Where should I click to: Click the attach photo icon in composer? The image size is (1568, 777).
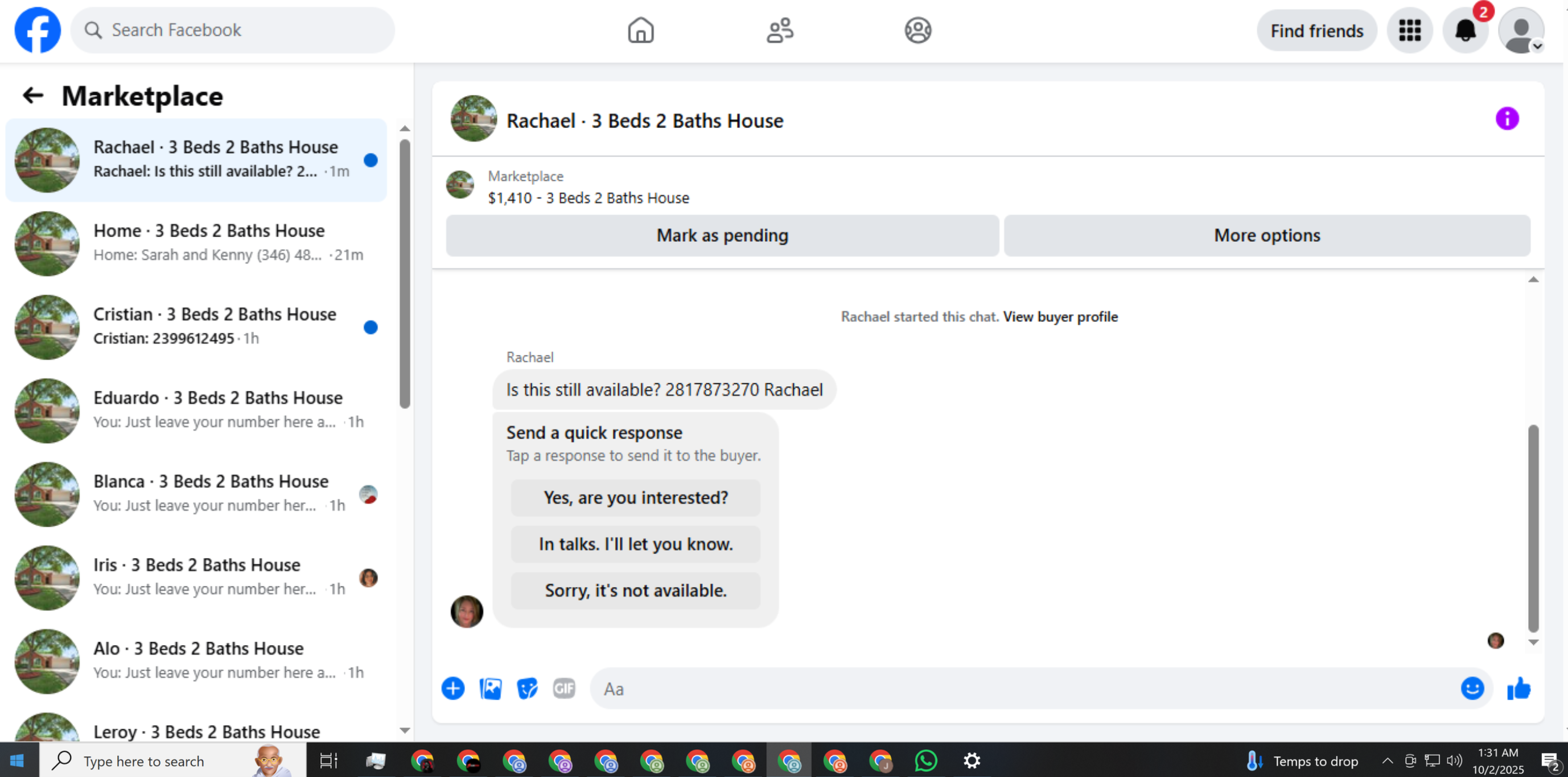point(490,688)
